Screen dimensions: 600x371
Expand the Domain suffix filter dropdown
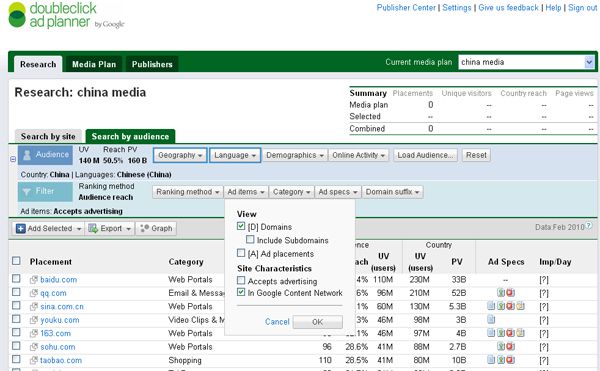click(x=392, y=192)
